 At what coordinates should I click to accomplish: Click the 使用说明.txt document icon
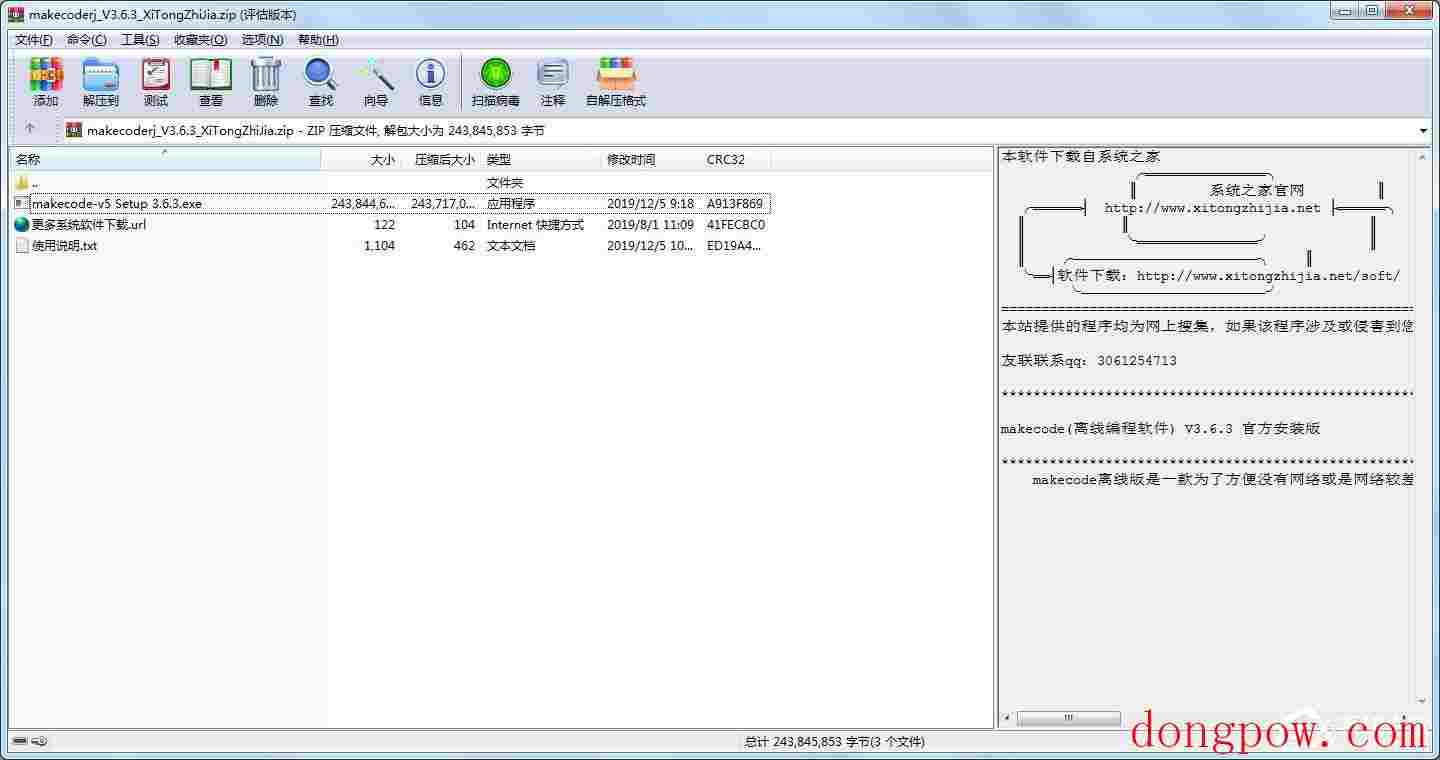click(x=22, y=245)
